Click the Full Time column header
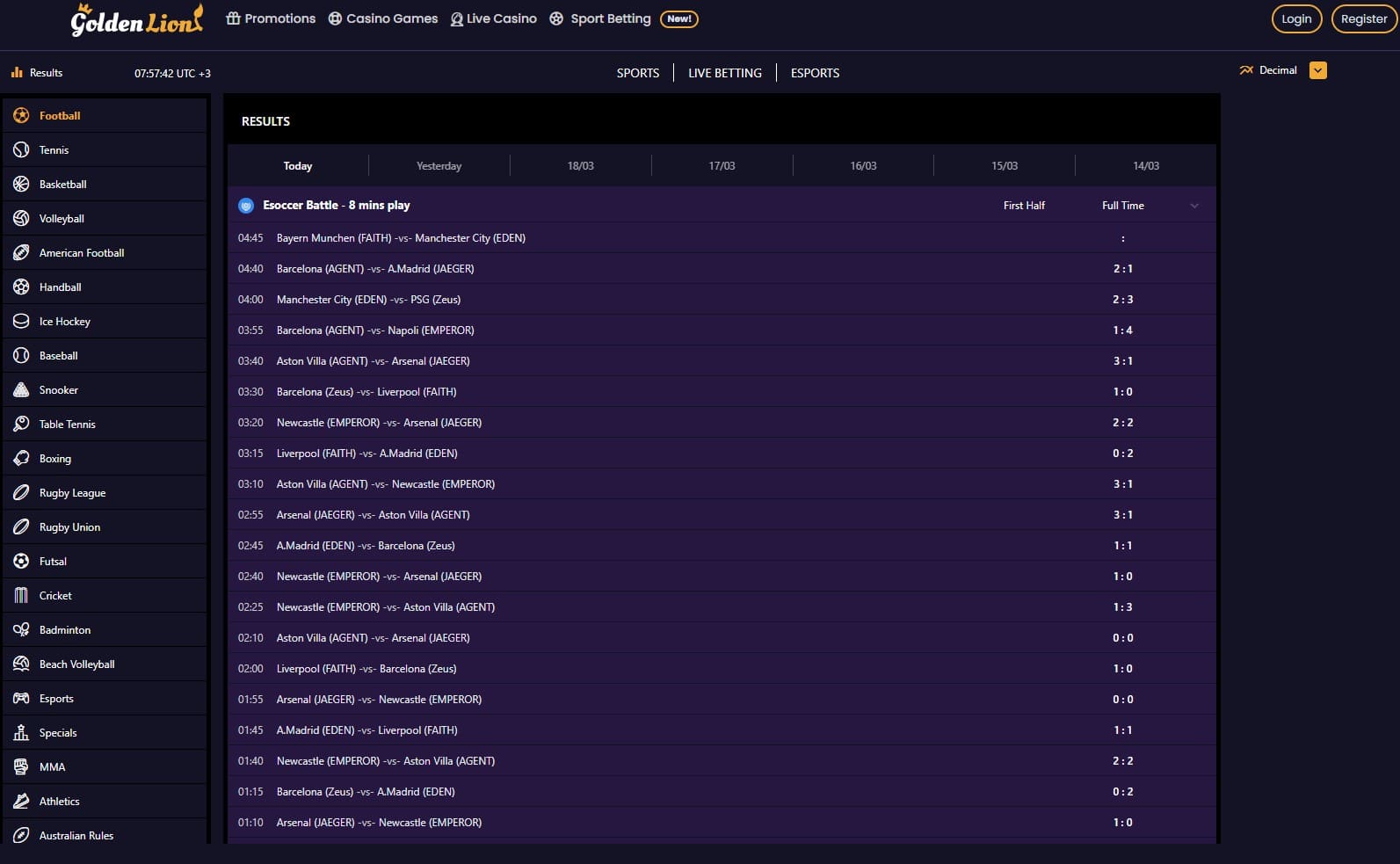Image resolution: width=1400 pixels, height=864 pixels. click(x=1123, y=206)
